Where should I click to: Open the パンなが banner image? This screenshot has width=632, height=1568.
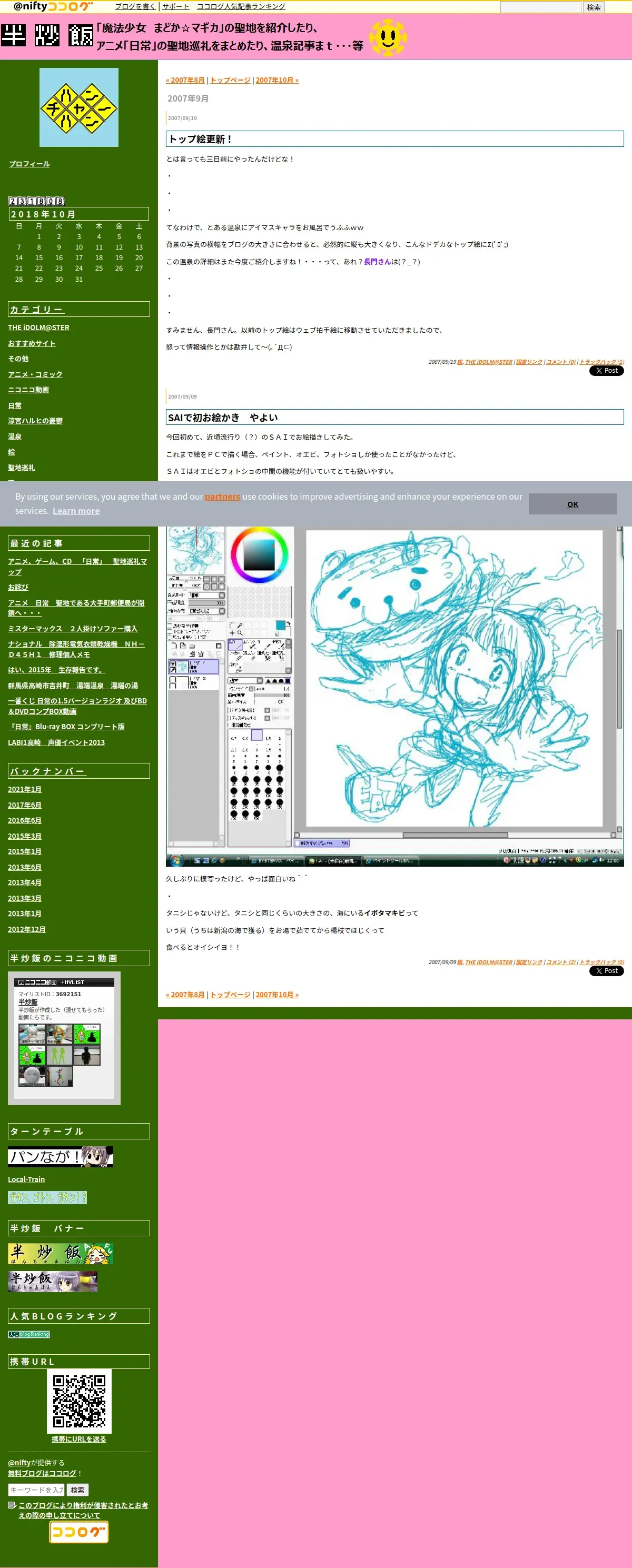(x=61, y=1157)
